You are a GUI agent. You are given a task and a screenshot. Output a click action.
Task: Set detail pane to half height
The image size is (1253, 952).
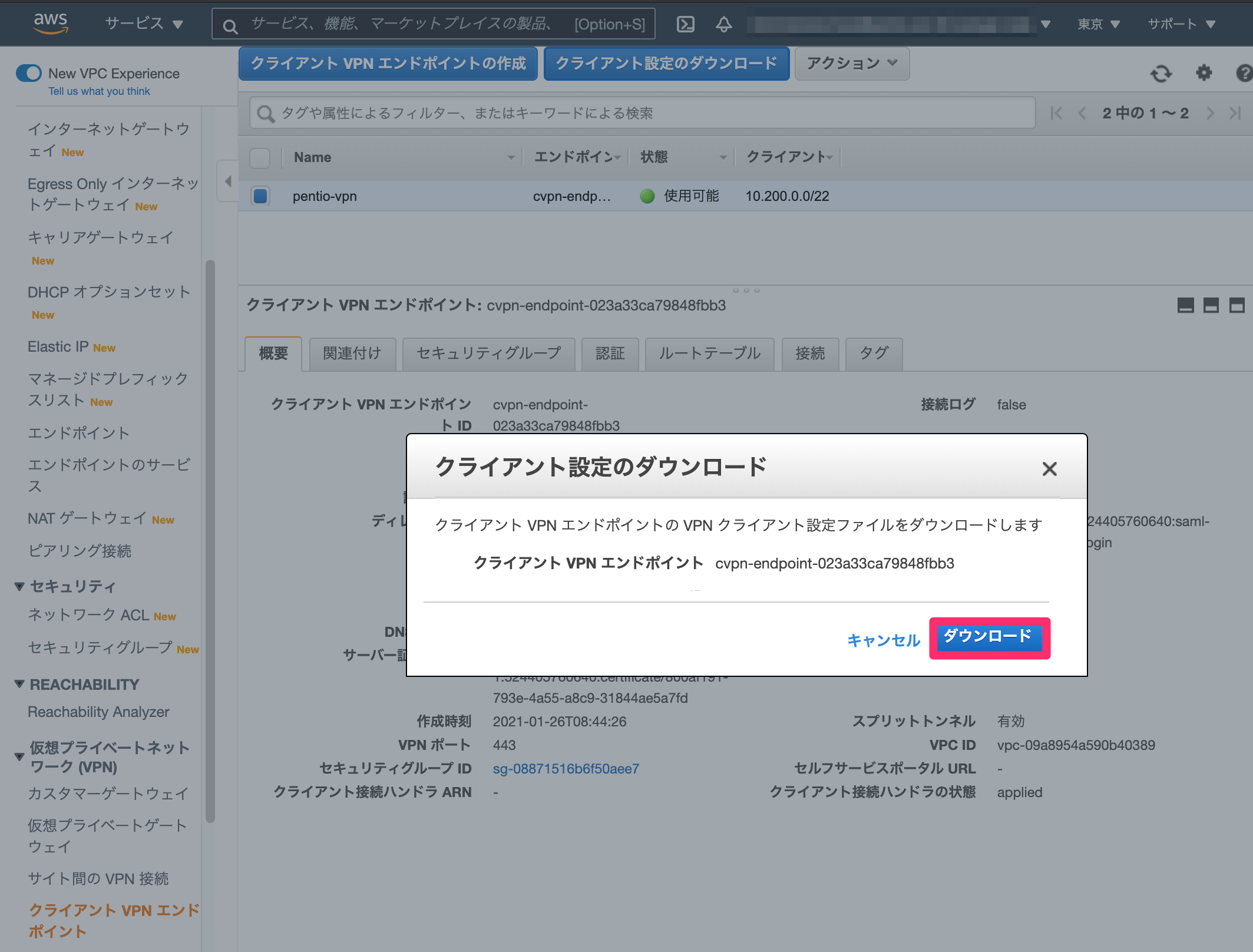tap(1211, 305)
